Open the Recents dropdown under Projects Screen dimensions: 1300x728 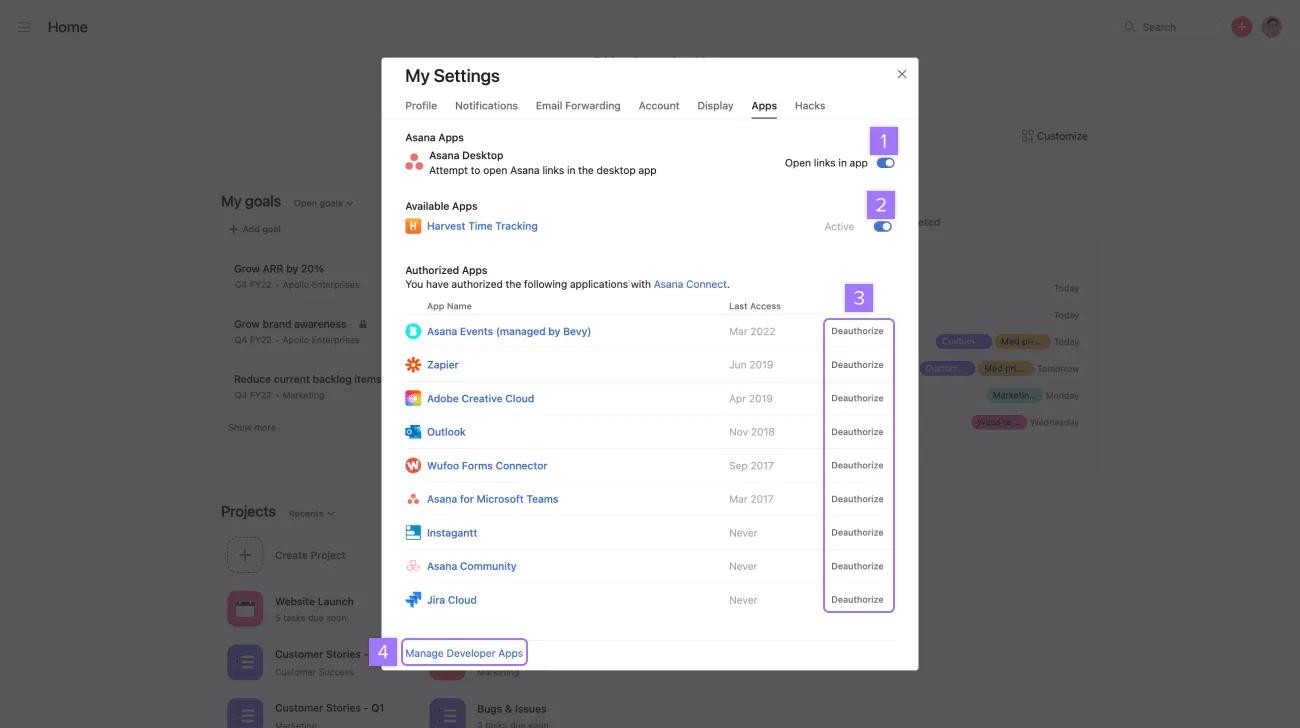point(310,513)
